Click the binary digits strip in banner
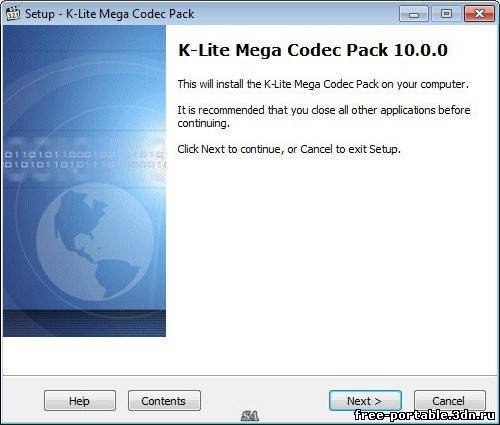The image size is (500, 425). coord(84,160)
